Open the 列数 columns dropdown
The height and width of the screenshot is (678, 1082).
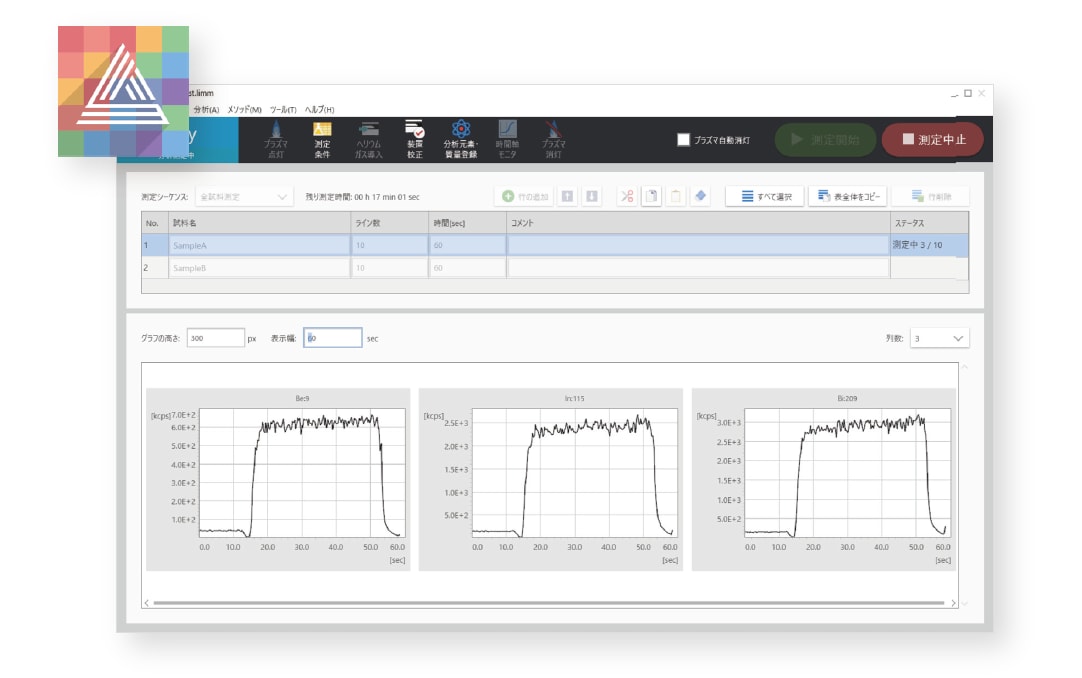coord(939,338)
